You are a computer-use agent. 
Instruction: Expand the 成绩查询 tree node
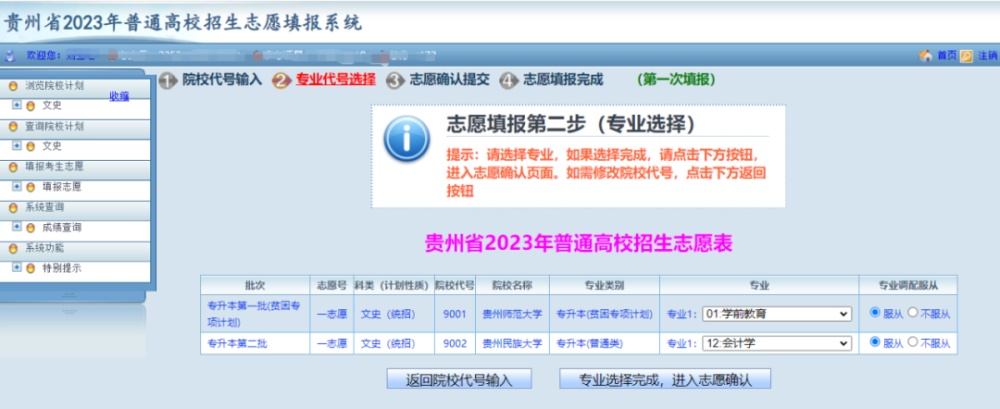pos(17,227)
